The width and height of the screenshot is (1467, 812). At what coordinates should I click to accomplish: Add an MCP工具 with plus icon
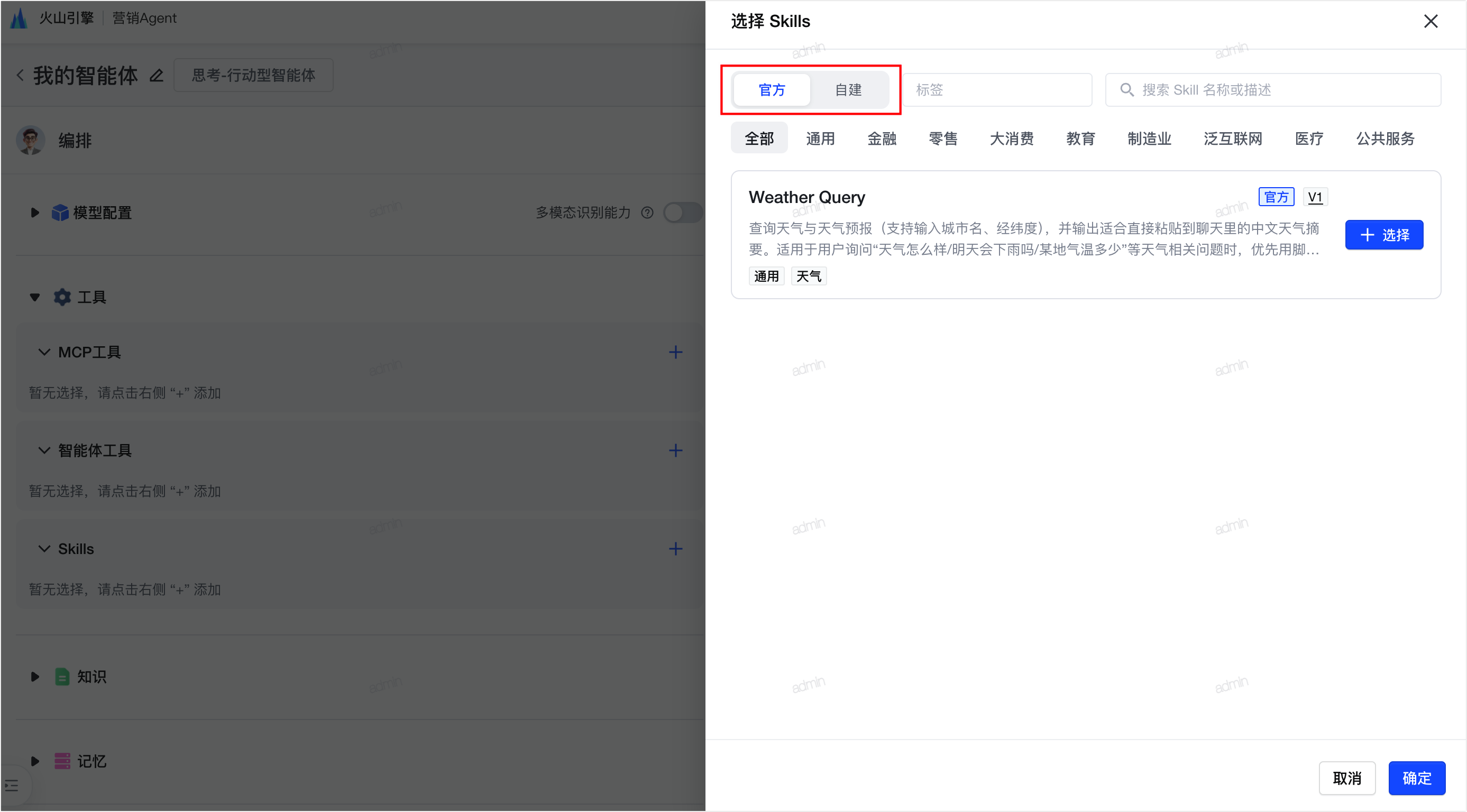click(x=675, y=353)
